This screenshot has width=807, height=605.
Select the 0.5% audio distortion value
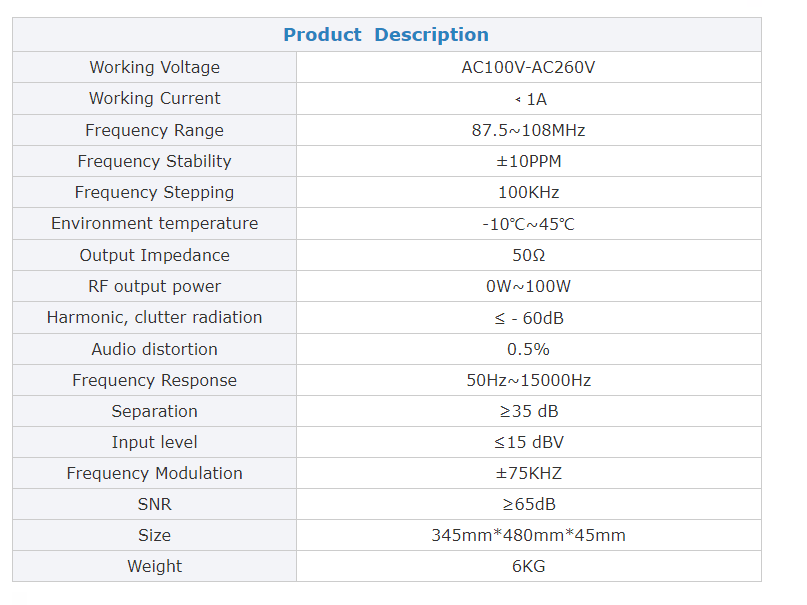528,349
